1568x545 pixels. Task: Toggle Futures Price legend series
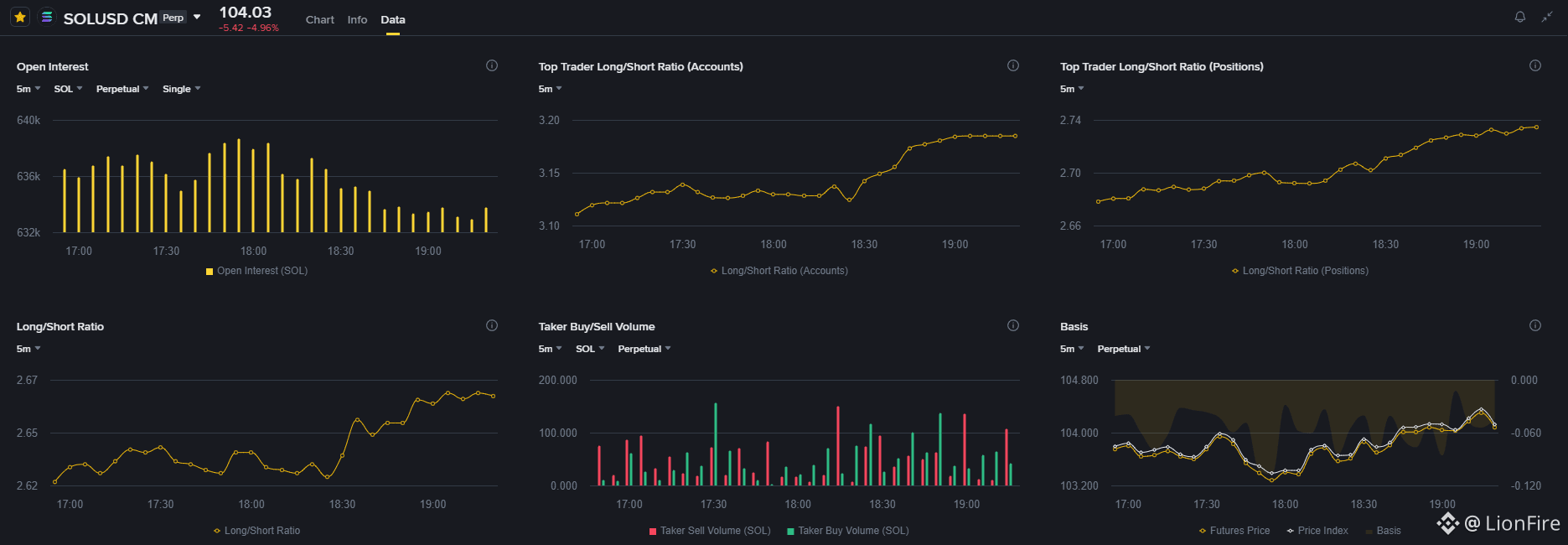[x=1234, y=531]
